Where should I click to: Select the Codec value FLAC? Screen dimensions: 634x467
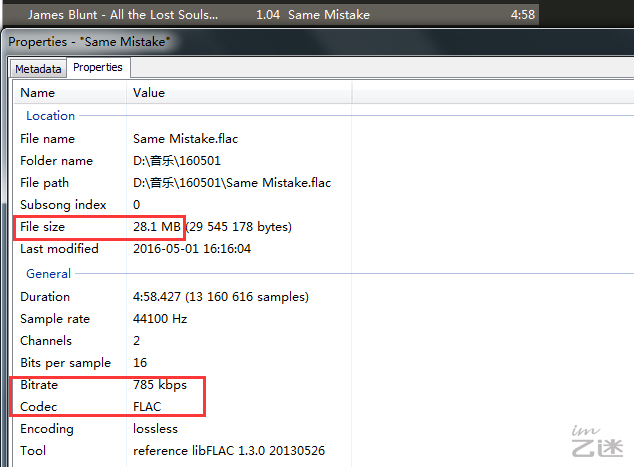coord(147,407)
